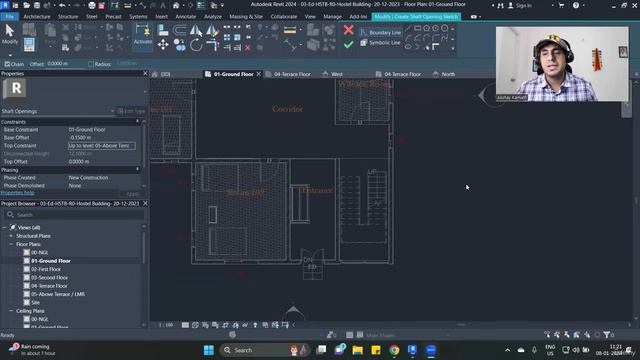The width and height of the screenshot is (640, 360).
Task: Enable the Radius checkbox
Action: coord(91,64)
